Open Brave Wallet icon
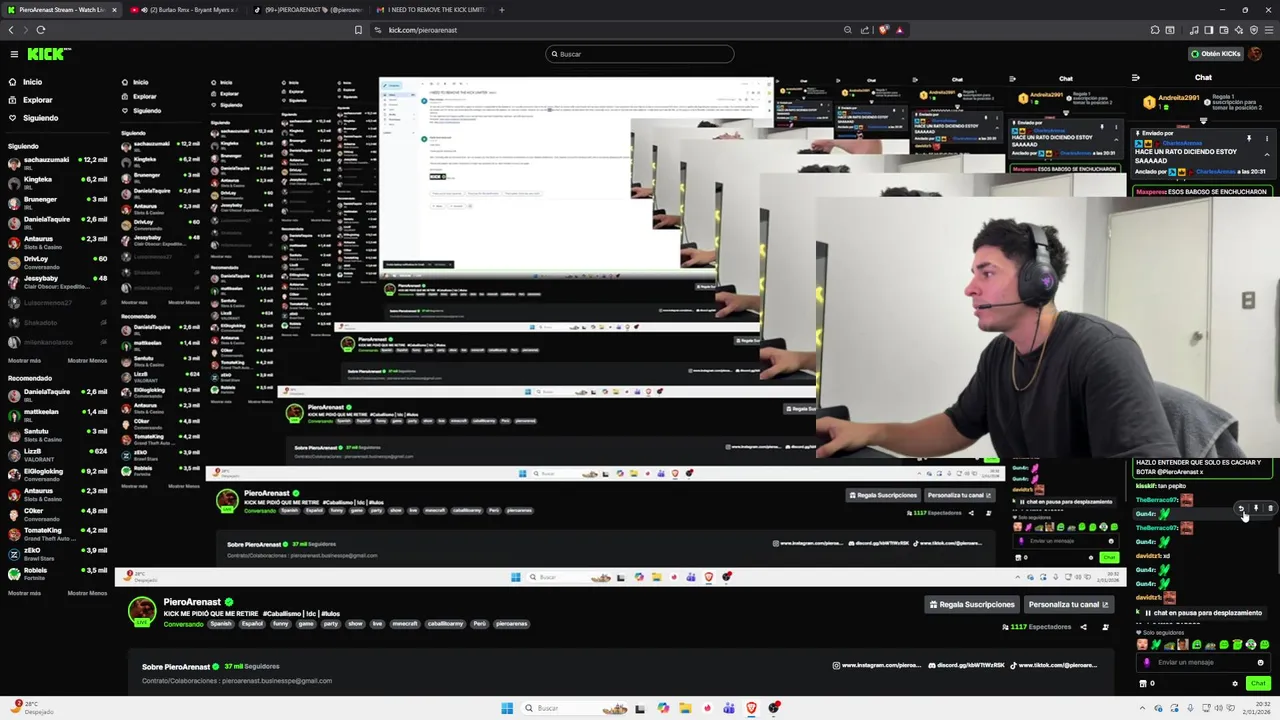Viewport: 1280px width, 720px height. [1224, 30]
